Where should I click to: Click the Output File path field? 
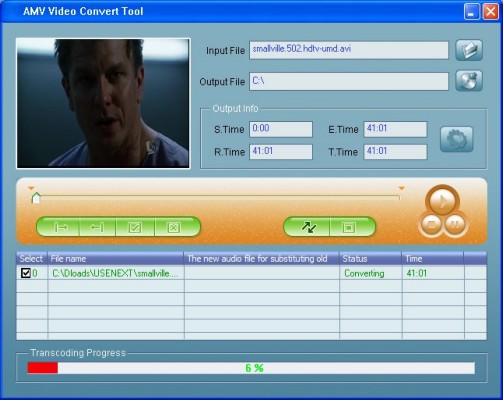pyautogui.click(x=349, y=82)
